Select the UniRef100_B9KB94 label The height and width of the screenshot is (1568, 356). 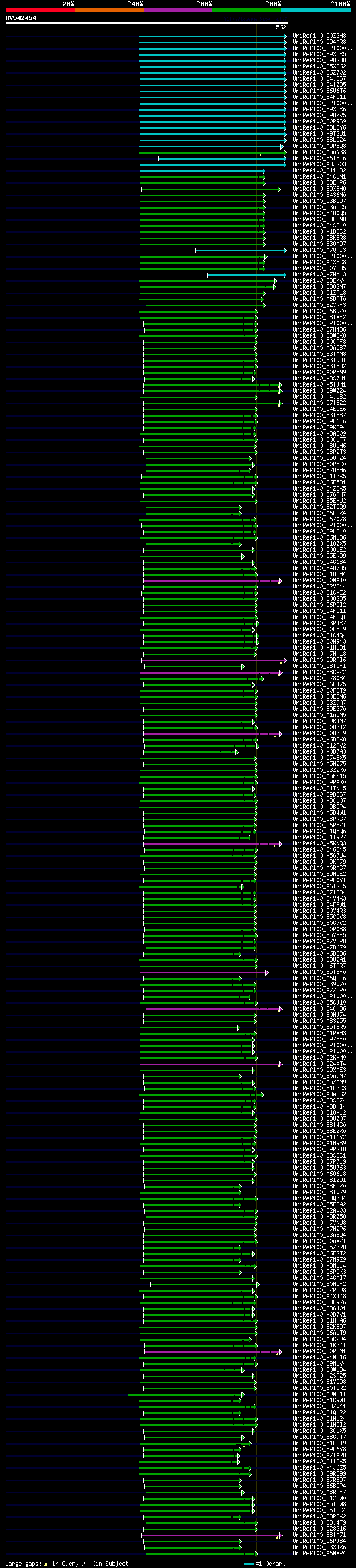[319, 427]
